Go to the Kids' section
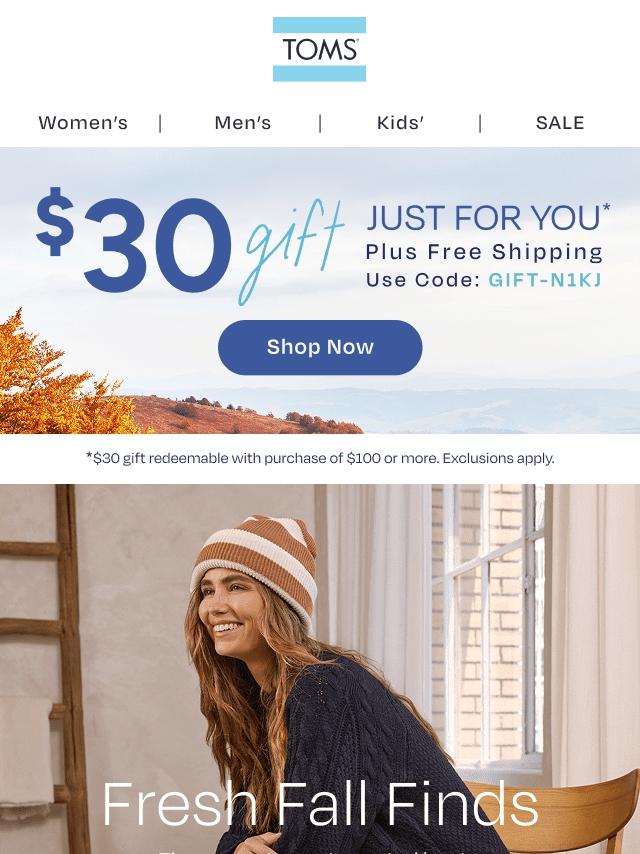 tap(400, 123)
